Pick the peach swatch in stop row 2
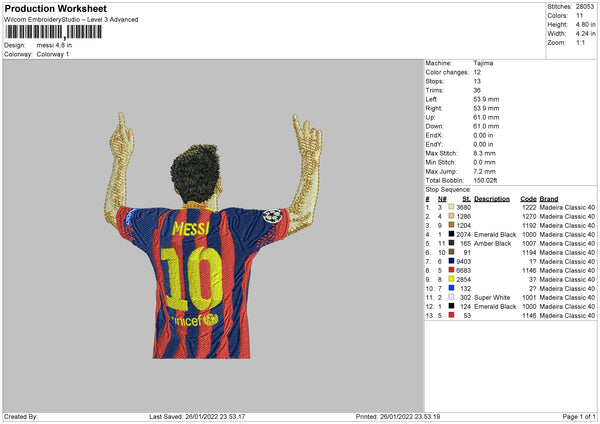The width and height of the screenshot is (600, 424). (x=452, y=216)
